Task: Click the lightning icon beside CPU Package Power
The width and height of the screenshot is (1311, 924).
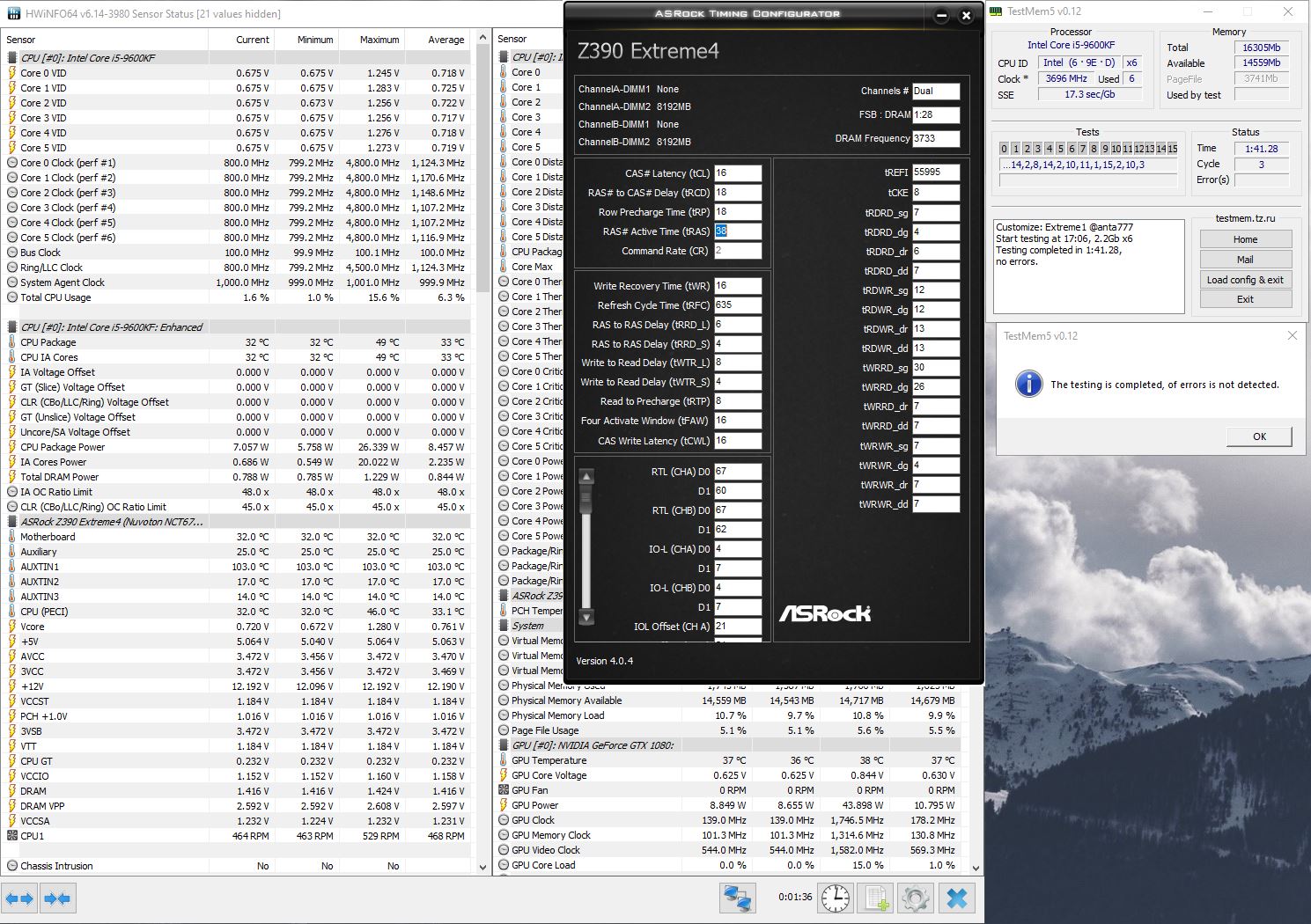Action: point(12,447)
